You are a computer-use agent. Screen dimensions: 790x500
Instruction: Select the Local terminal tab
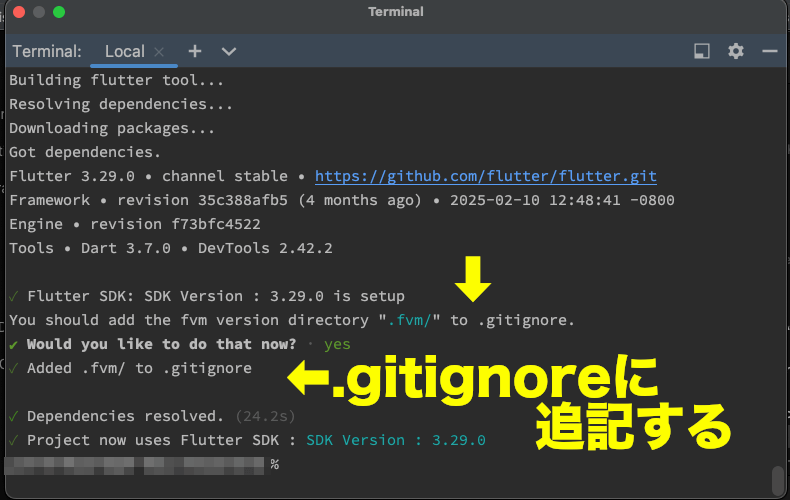point(124,51)
